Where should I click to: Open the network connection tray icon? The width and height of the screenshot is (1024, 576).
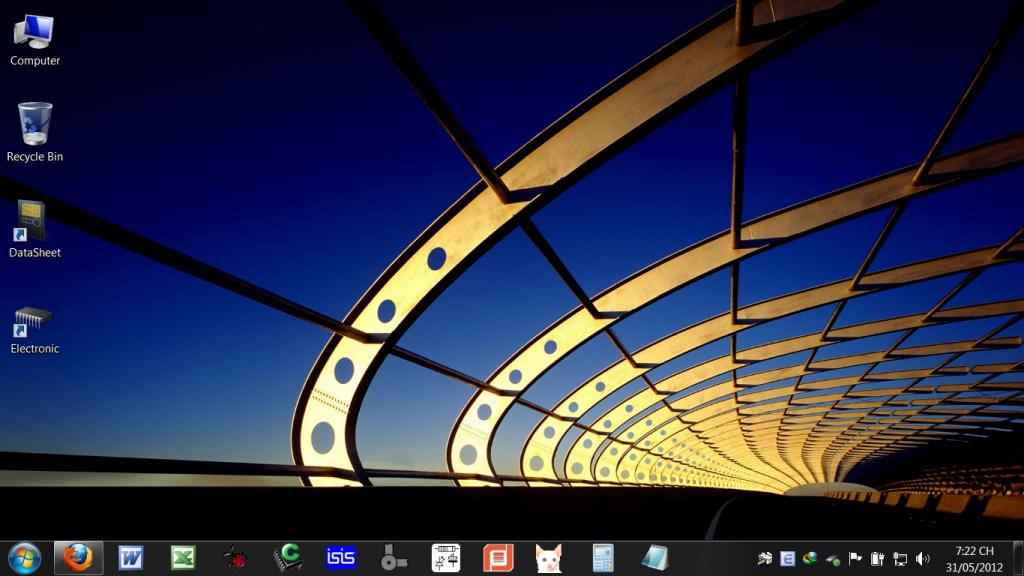point(901,558)
